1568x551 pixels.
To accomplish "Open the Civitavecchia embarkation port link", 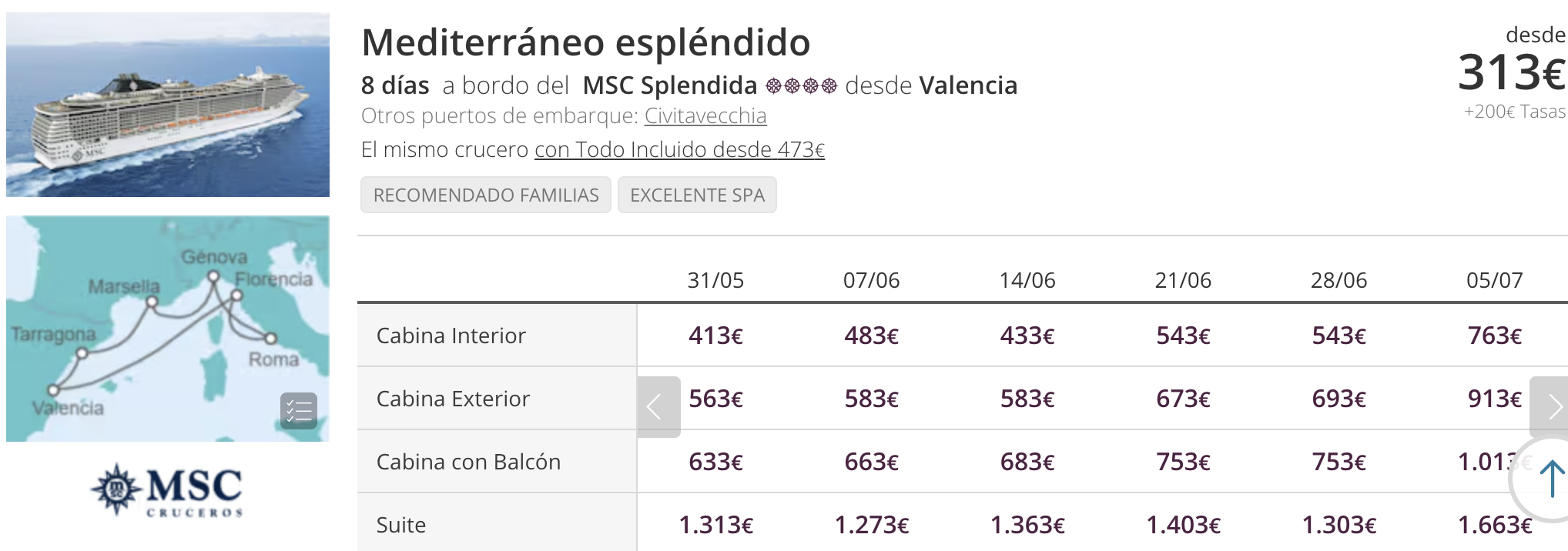I will (705, 116).
